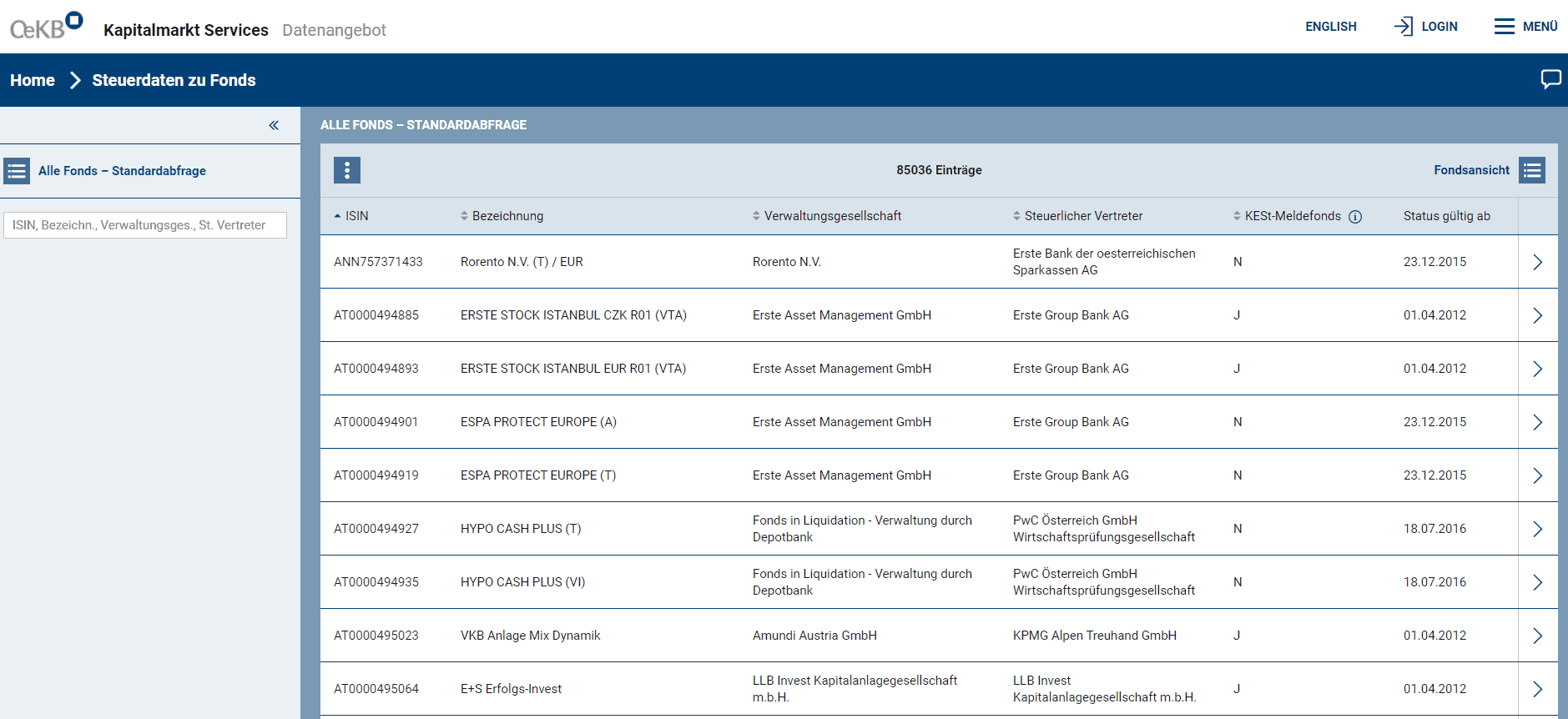Open details arrow for ESPA PROTECT EUROPE (A)

[x=1538, y=422]
